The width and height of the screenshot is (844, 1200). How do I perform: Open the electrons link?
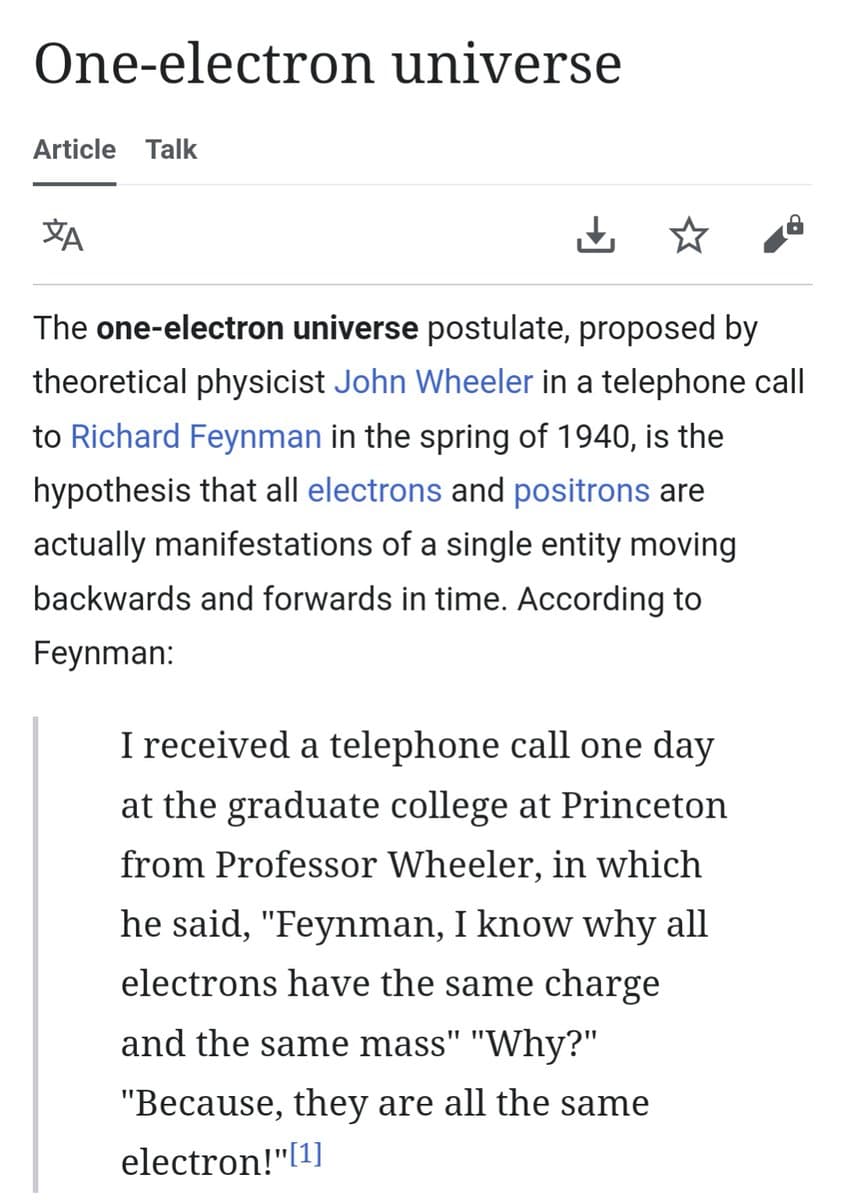pos(375,491)
